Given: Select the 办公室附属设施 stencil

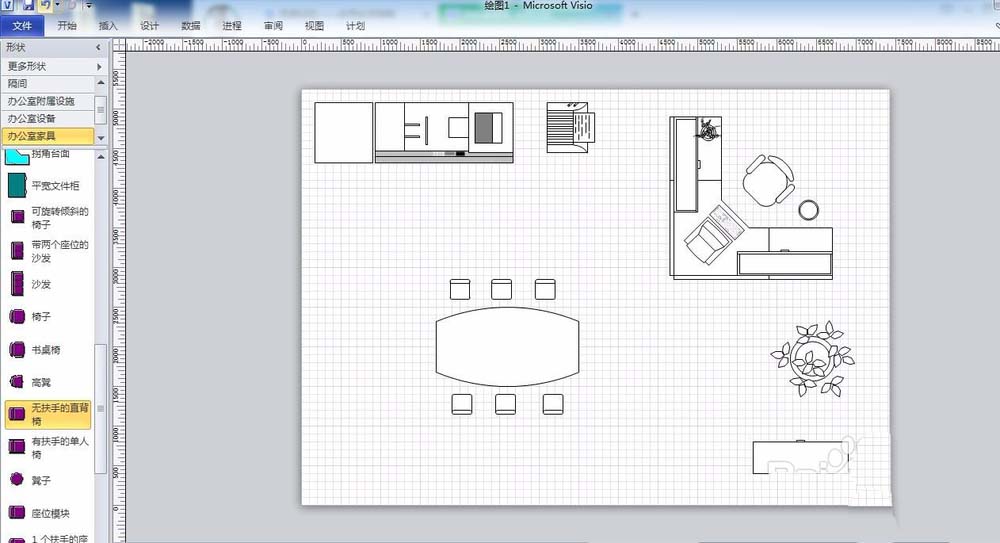Looking at the screenshot, I should (48, 101).
